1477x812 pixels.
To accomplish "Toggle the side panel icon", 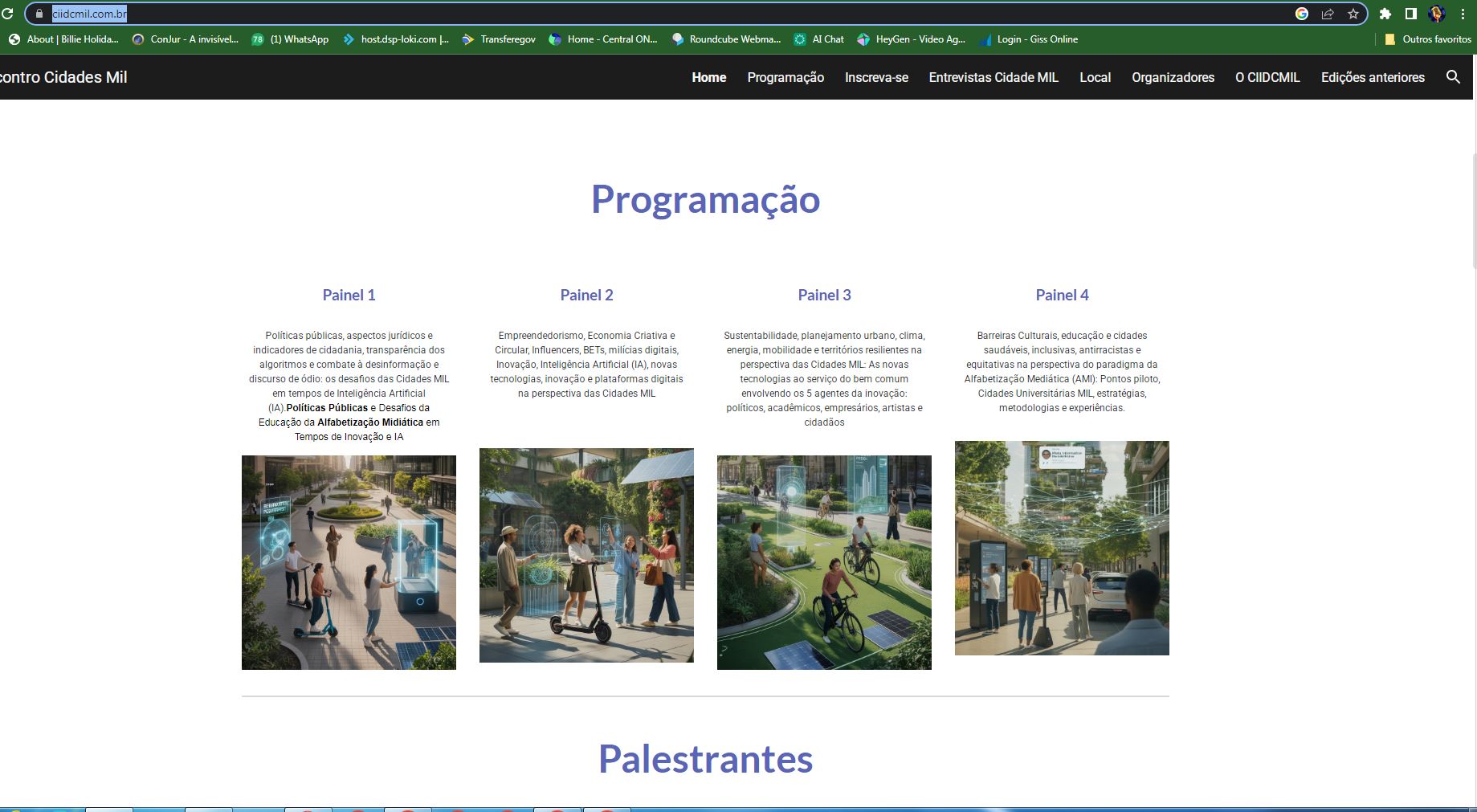I will coord(1411,14).
